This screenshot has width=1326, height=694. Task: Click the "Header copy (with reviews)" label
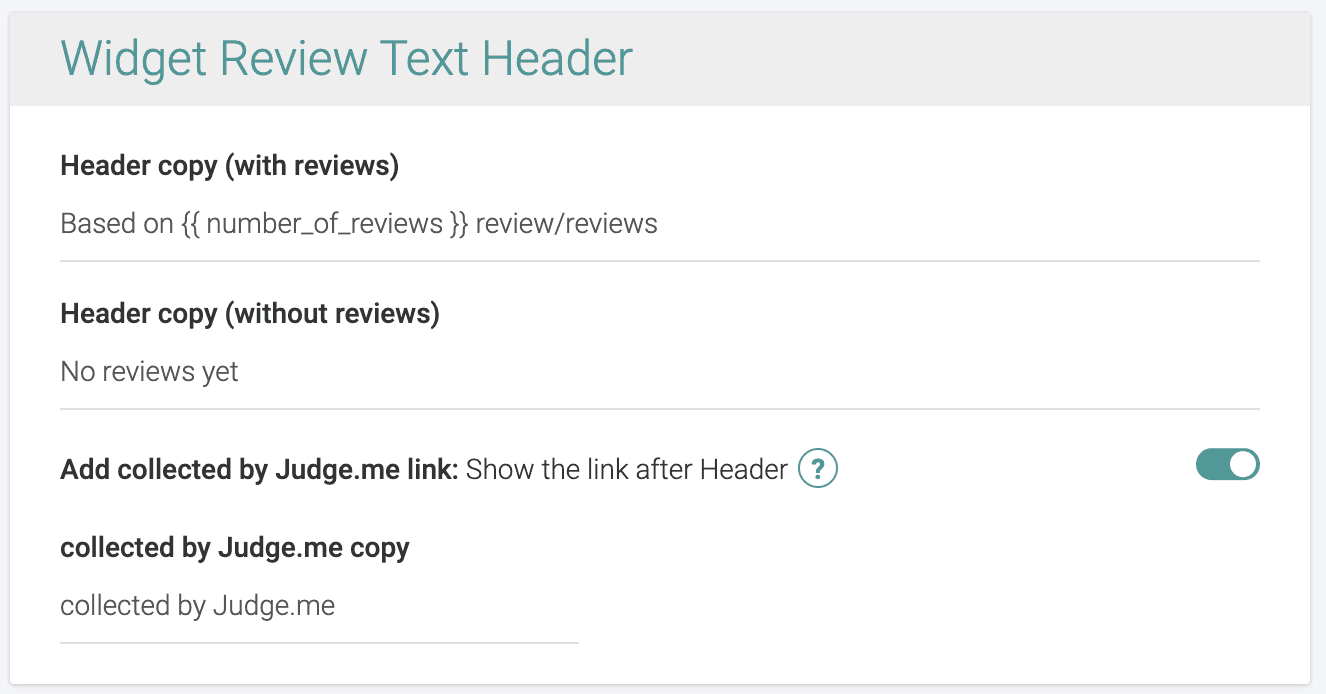(230, 166)
